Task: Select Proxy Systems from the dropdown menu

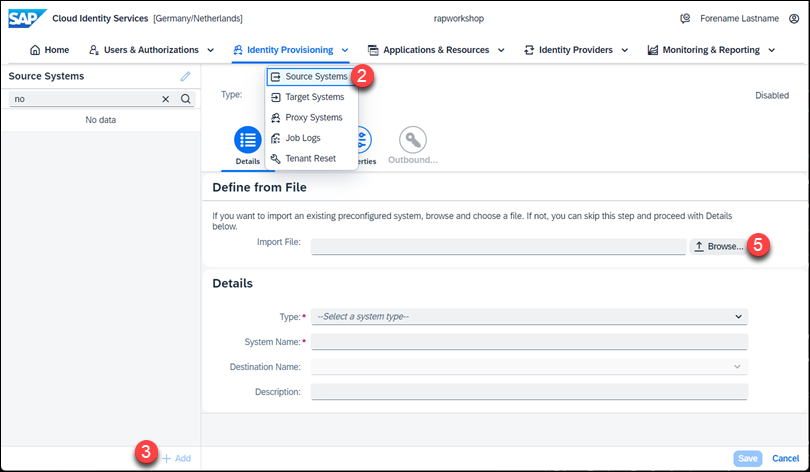Action: point(311,118)
